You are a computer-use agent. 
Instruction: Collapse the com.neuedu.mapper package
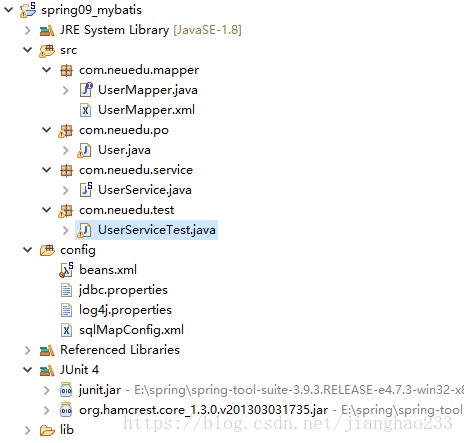[47, 70]
